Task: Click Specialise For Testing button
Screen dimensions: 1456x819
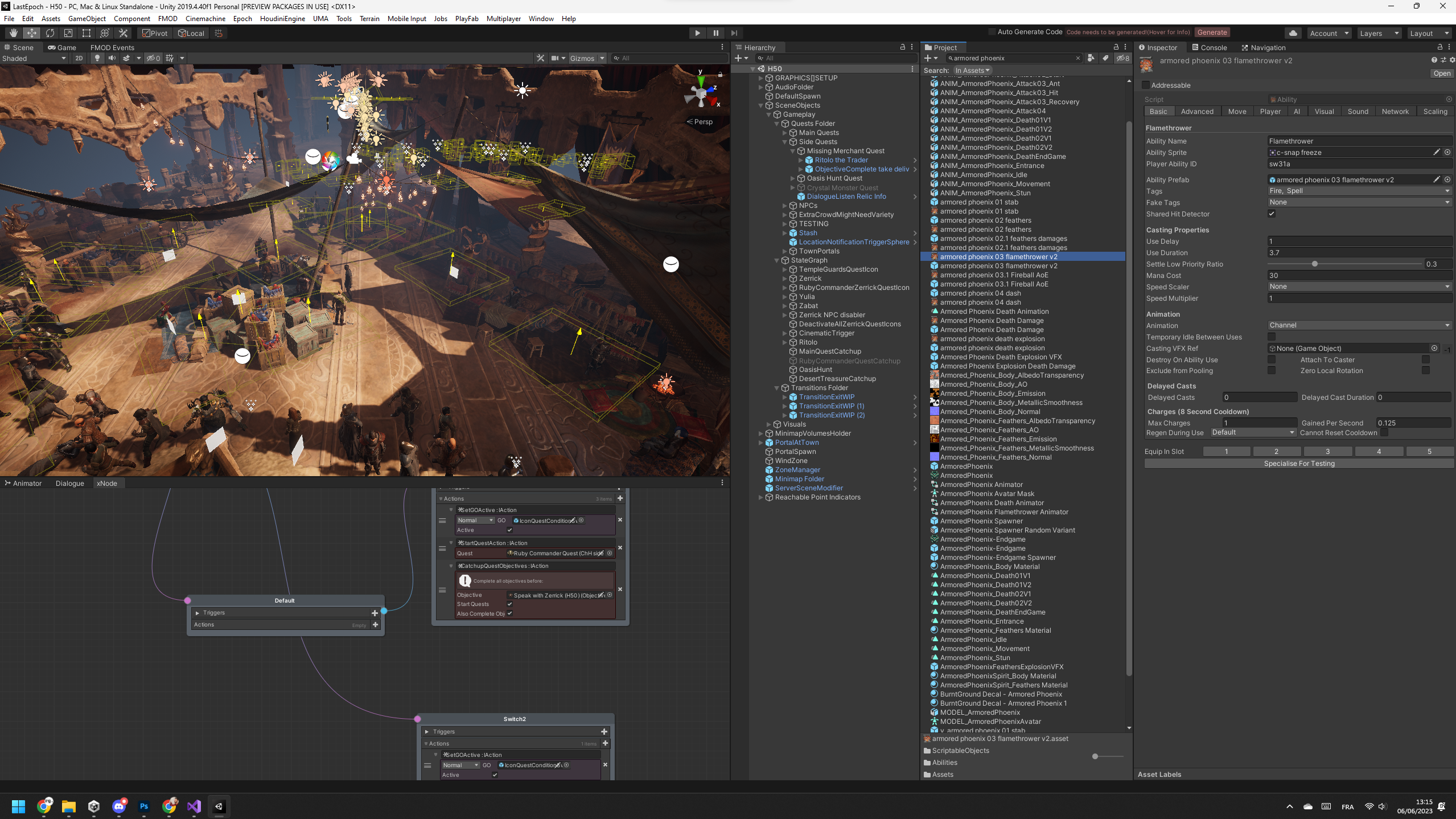Action: pos(1299,463)
